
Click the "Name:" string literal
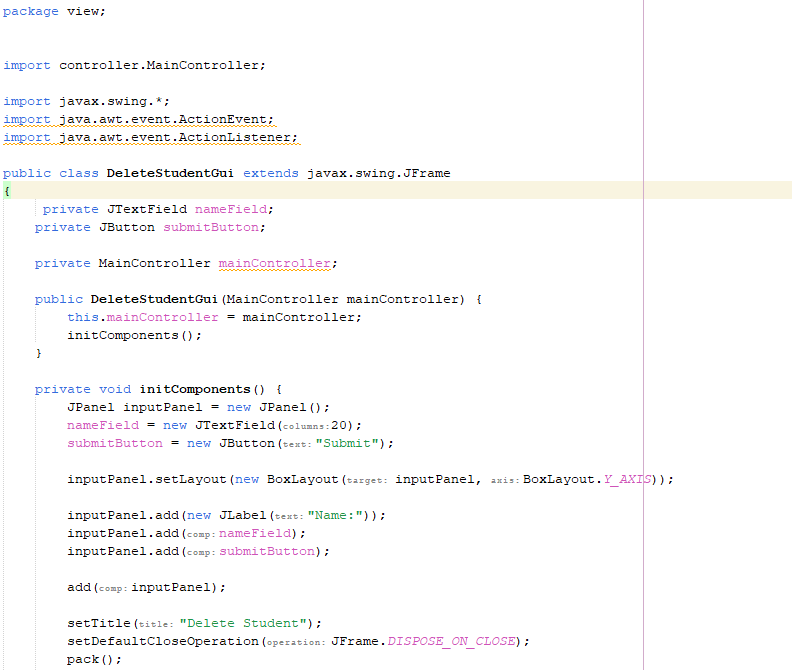pyautogui.click(x=335, y=515)
